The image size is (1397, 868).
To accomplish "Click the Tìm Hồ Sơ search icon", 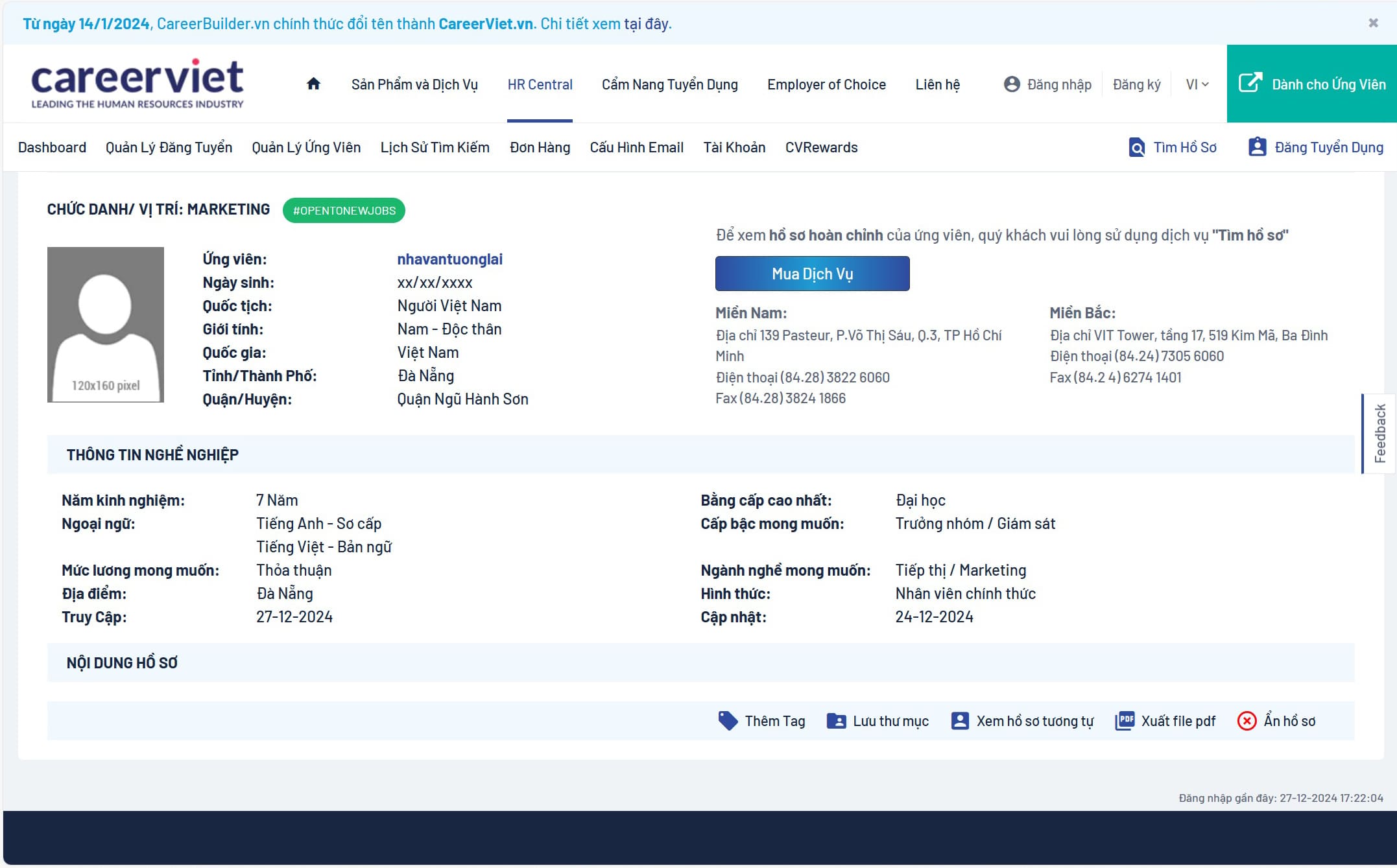I will (x=1136, y=148).
